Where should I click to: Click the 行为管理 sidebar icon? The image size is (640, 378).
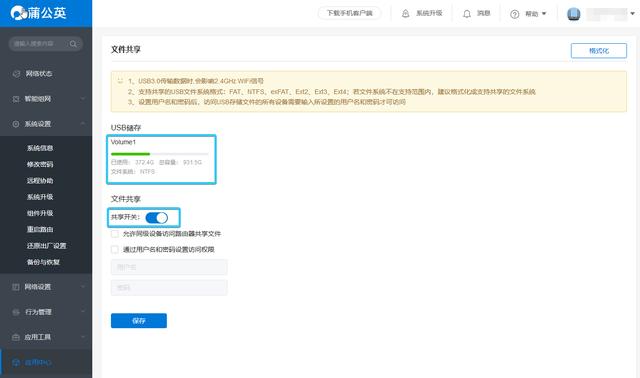click(16, 312)
